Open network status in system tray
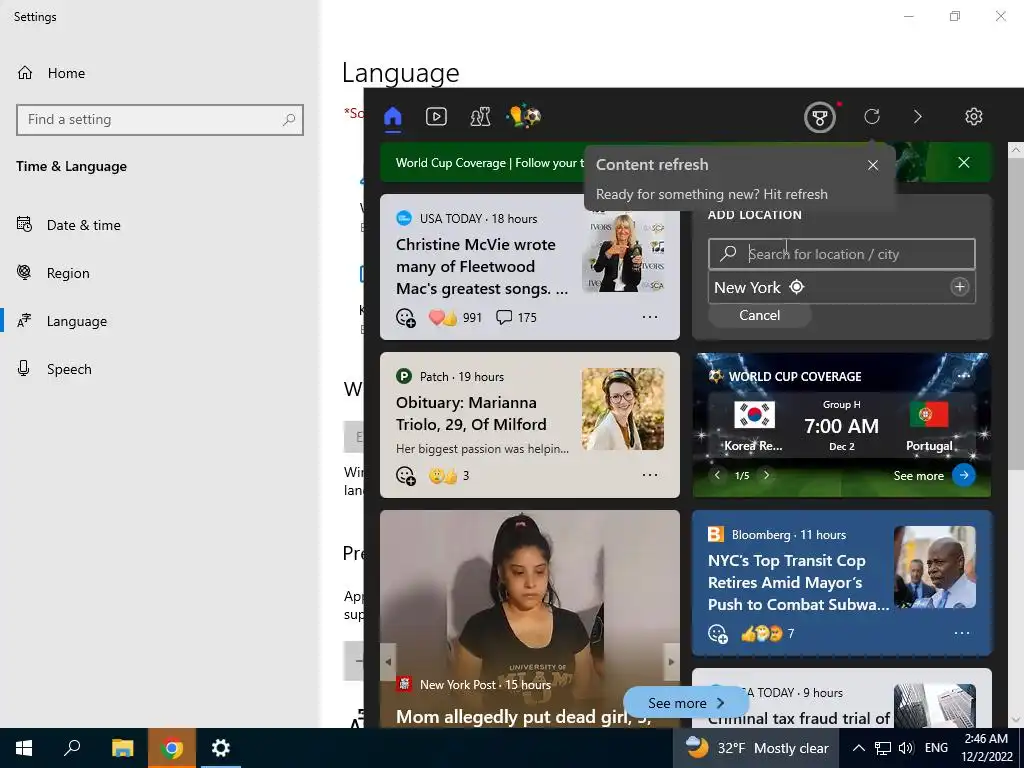Image resolution: width=1024 pixels, height=768 pixels. coord(883,748)
